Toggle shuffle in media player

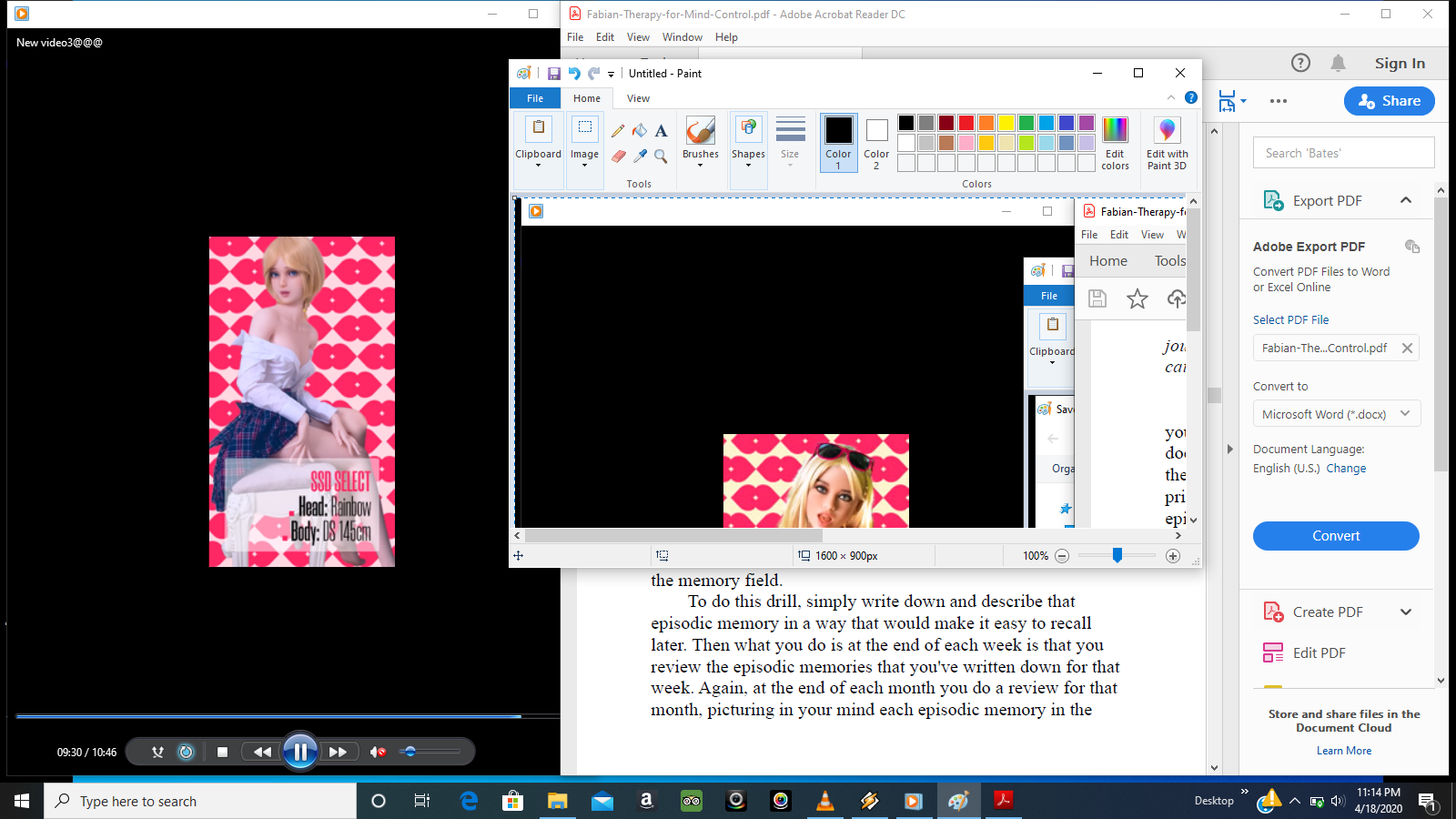point(157,752)
